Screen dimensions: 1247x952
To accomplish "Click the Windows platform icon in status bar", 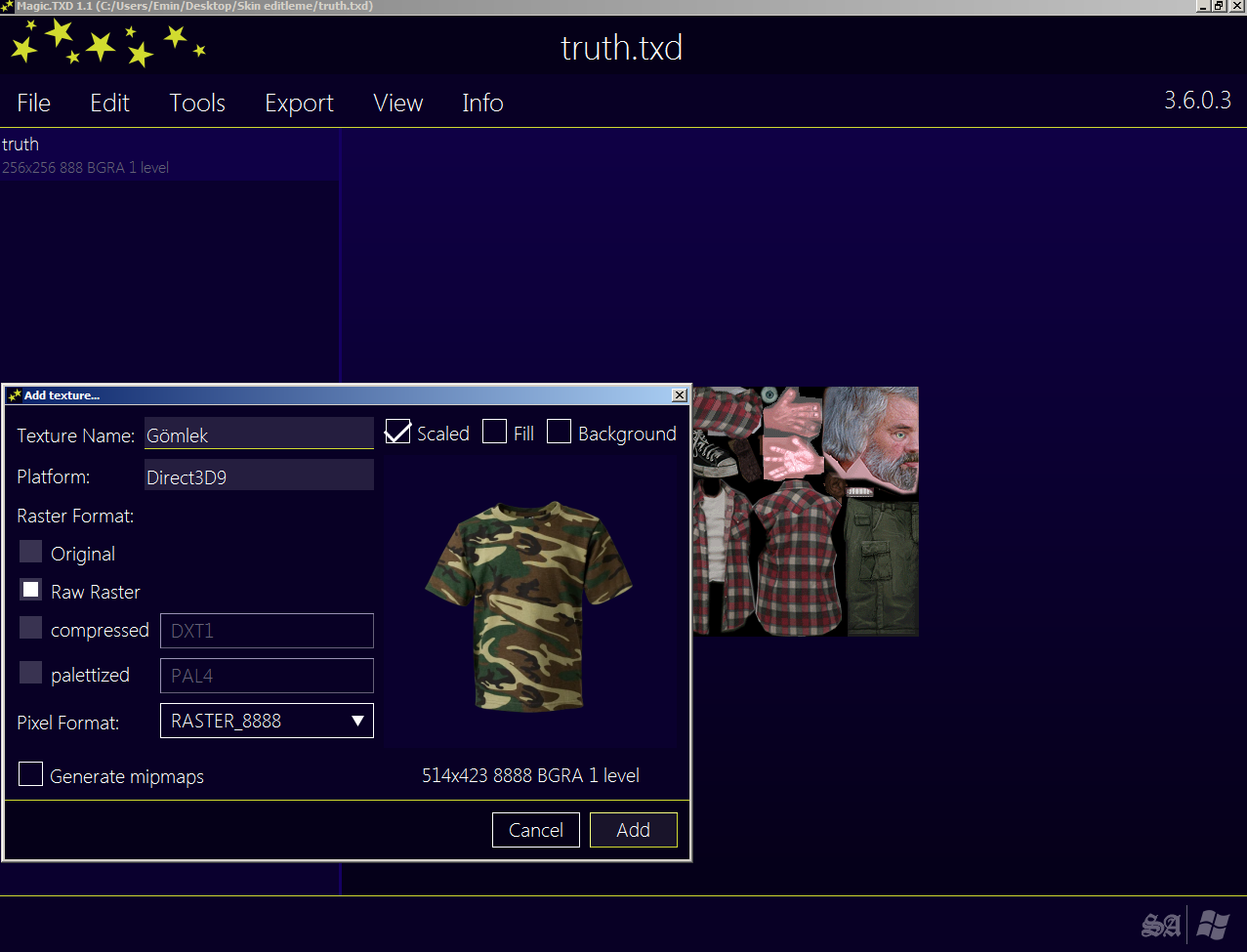I will (1213, 924).
